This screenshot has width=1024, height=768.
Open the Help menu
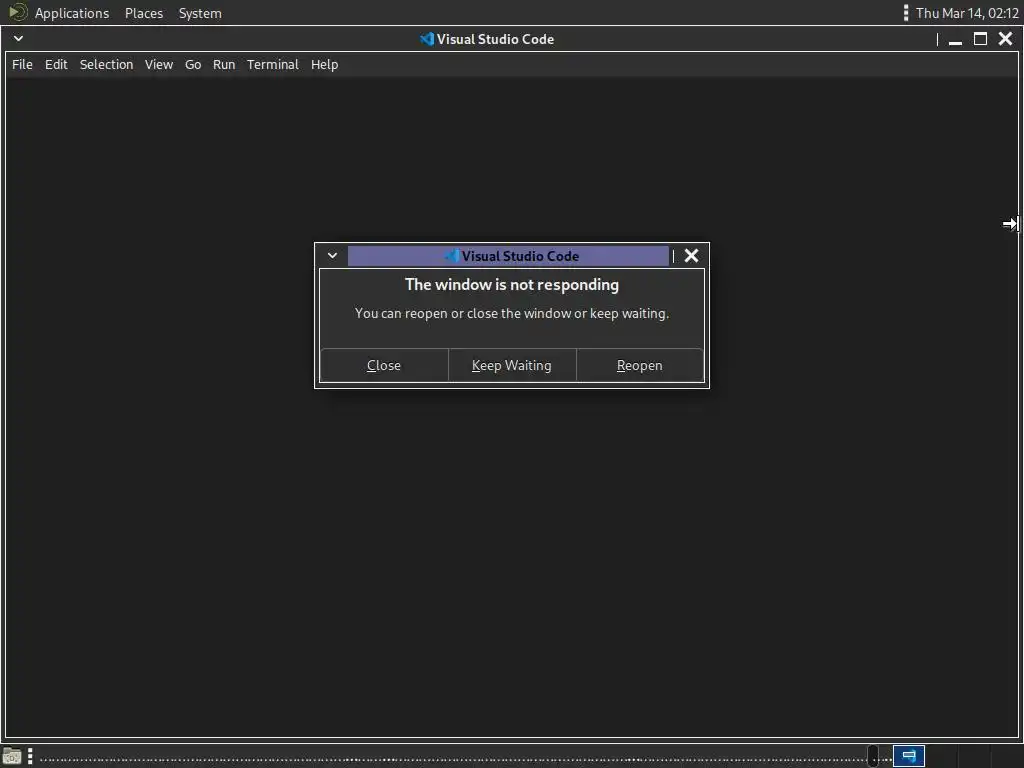325,65
